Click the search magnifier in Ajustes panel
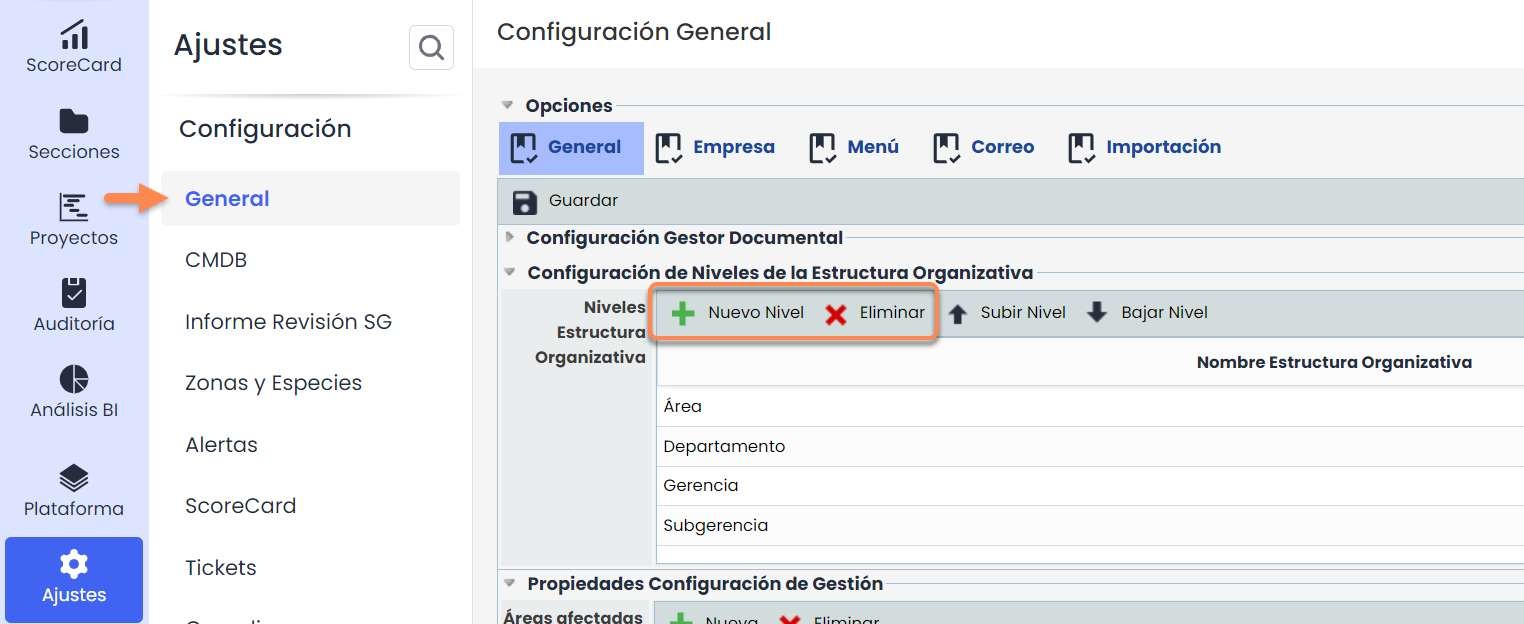The image size is (1524, 624). (x=431, y=48)
